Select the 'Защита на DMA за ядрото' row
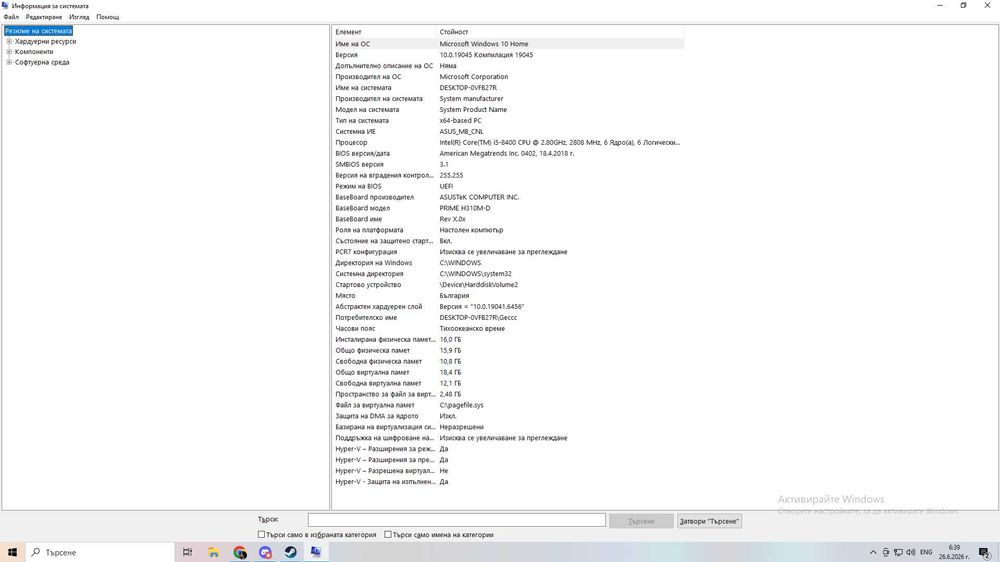The height and width of the screenshot is (562, 1000). click(x=508, y=416)
